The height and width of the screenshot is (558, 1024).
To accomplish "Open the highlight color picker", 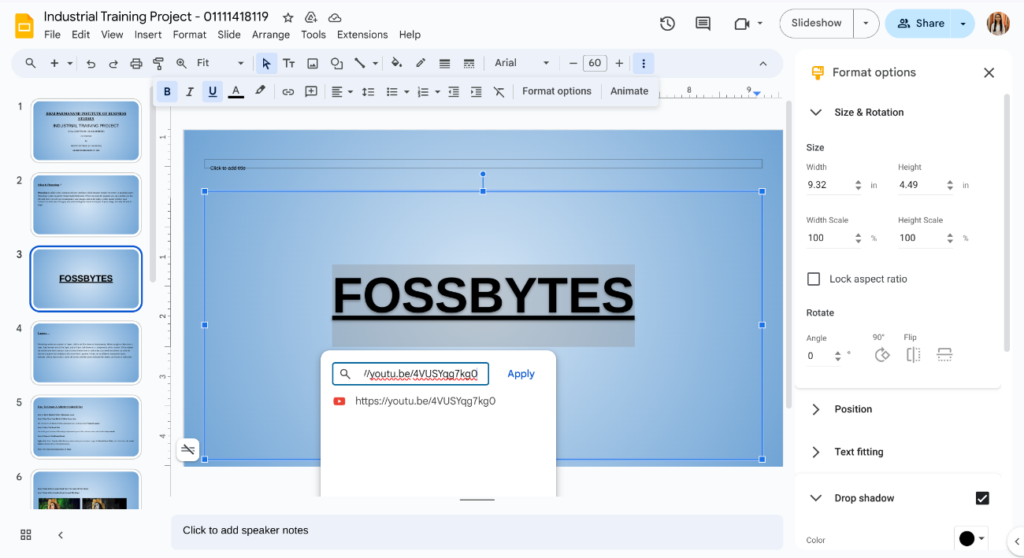I will [x=260, y=91].
